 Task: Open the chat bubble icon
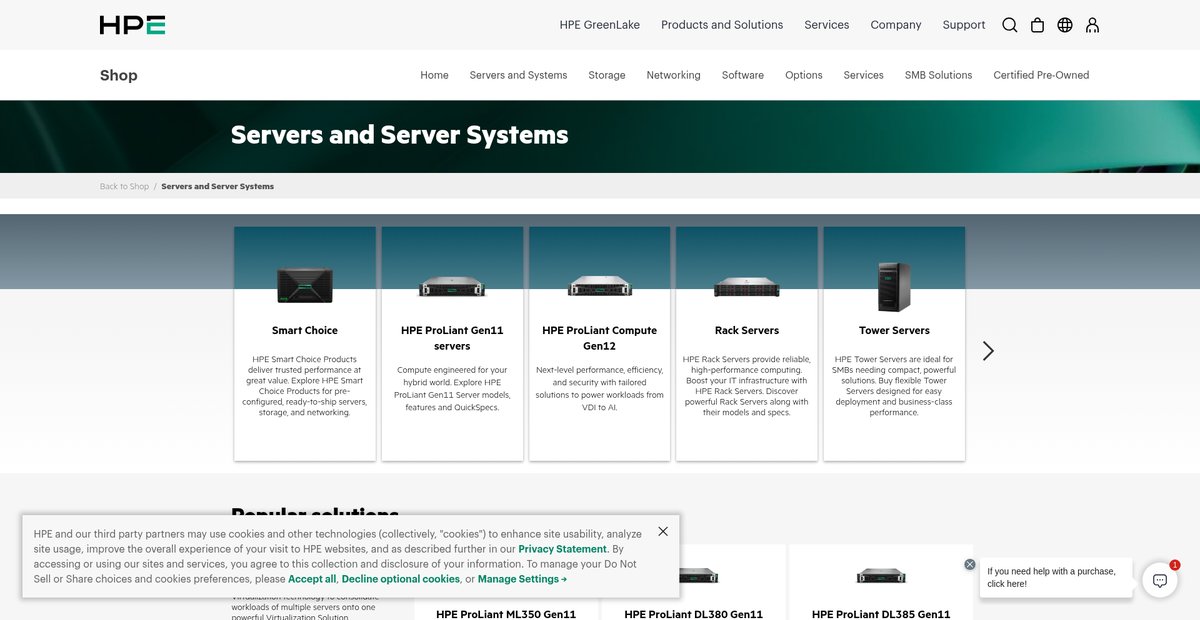1160,580
